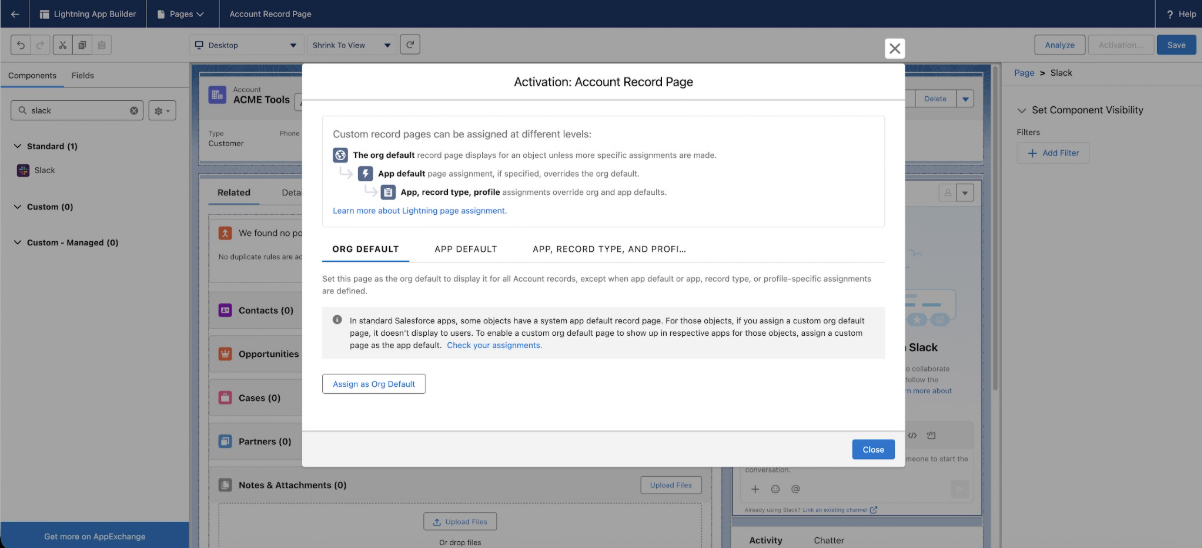Click the Contacts related list icon
This screenshot has height=548, width=1202.
click(x=225, y=310)
